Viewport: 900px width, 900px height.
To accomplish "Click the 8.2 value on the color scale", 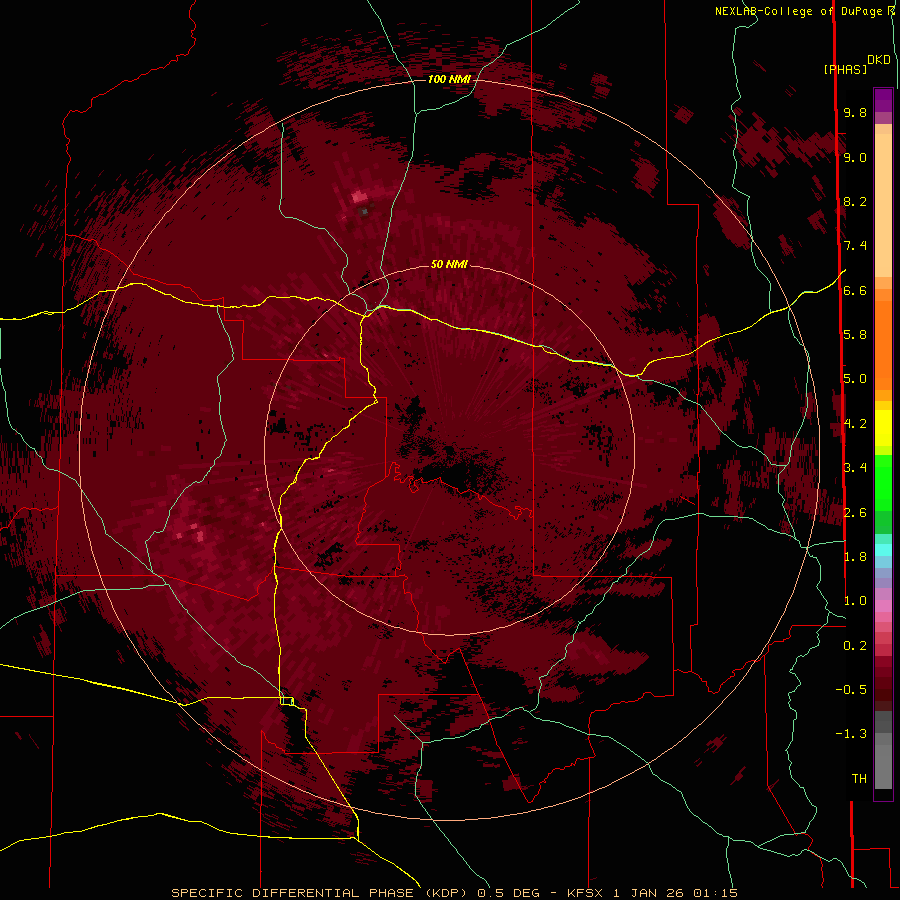I will [855, 201].
